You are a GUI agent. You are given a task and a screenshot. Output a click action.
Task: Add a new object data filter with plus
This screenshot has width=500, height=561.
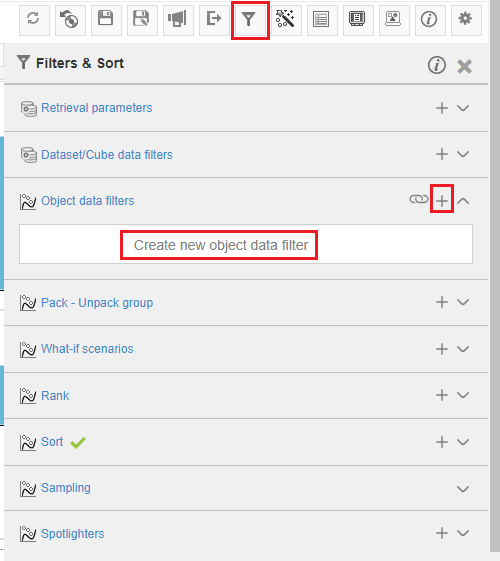(442, 201)
